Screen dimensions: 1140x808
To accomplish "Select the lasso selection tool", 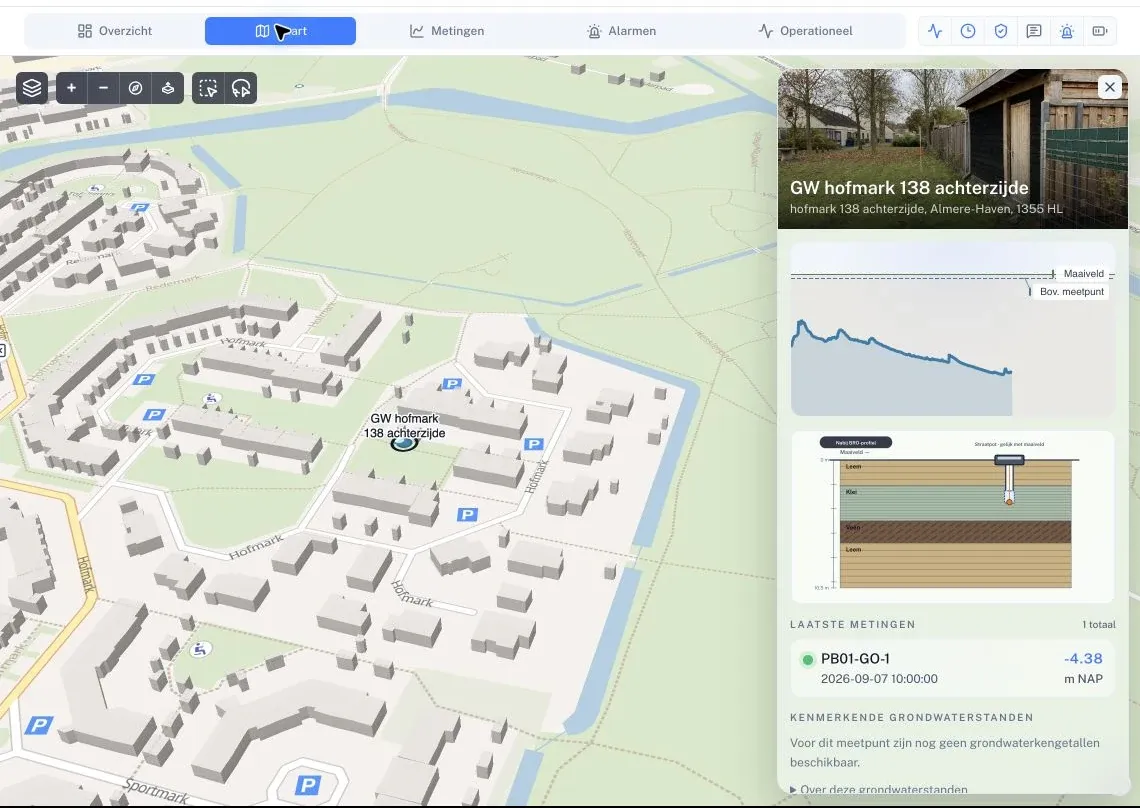I will pyautogui.click(x=241, y=88).
